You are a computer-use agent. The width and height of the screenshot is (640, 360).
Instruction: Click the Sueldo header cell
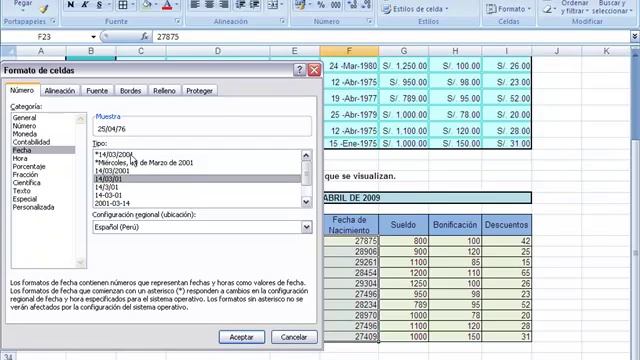403,224
